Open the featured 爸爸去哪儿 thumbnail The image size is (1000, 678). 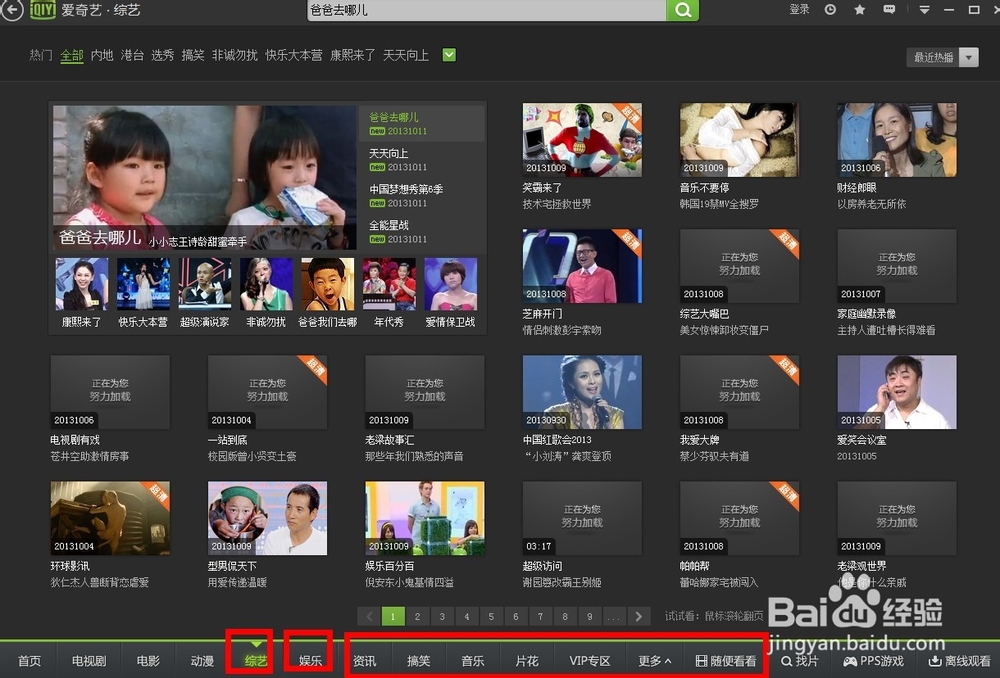pyautogui.click(x=204, y=176)
